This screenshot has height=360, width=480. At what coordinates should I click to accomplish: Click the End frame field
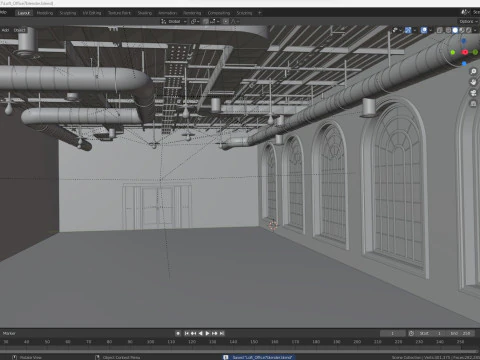461,333
